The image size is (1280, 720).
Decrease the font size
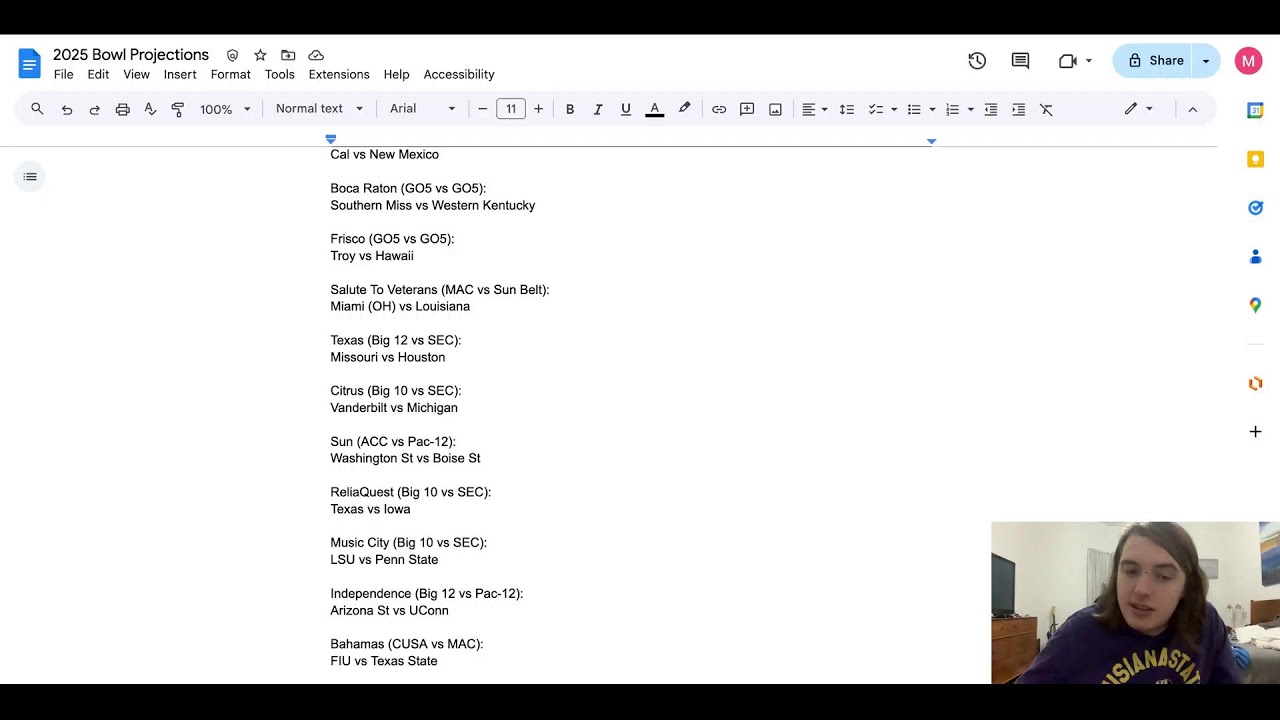[482, 109]
